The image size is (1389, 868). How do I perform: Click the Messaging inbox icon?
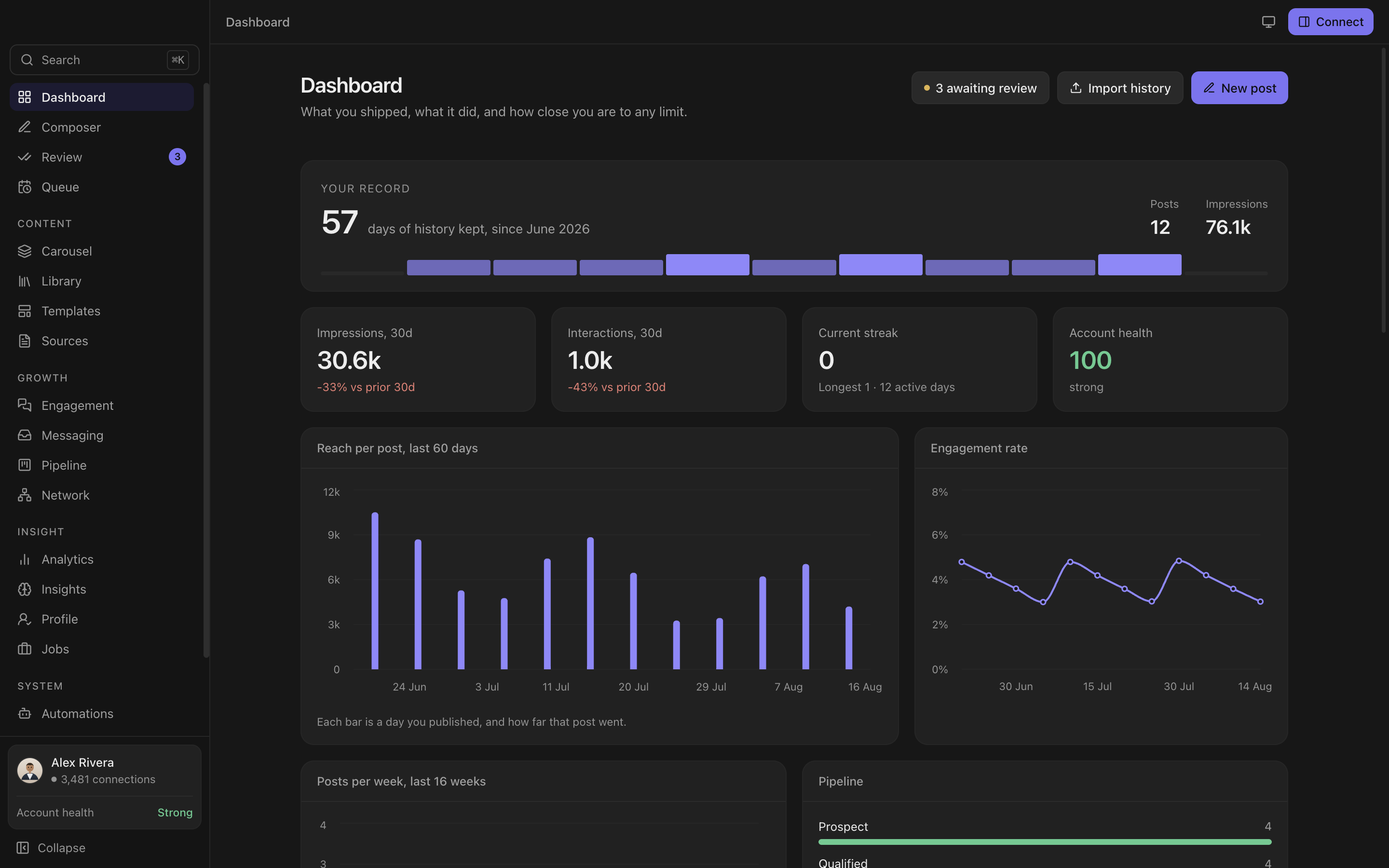(24, 434)
